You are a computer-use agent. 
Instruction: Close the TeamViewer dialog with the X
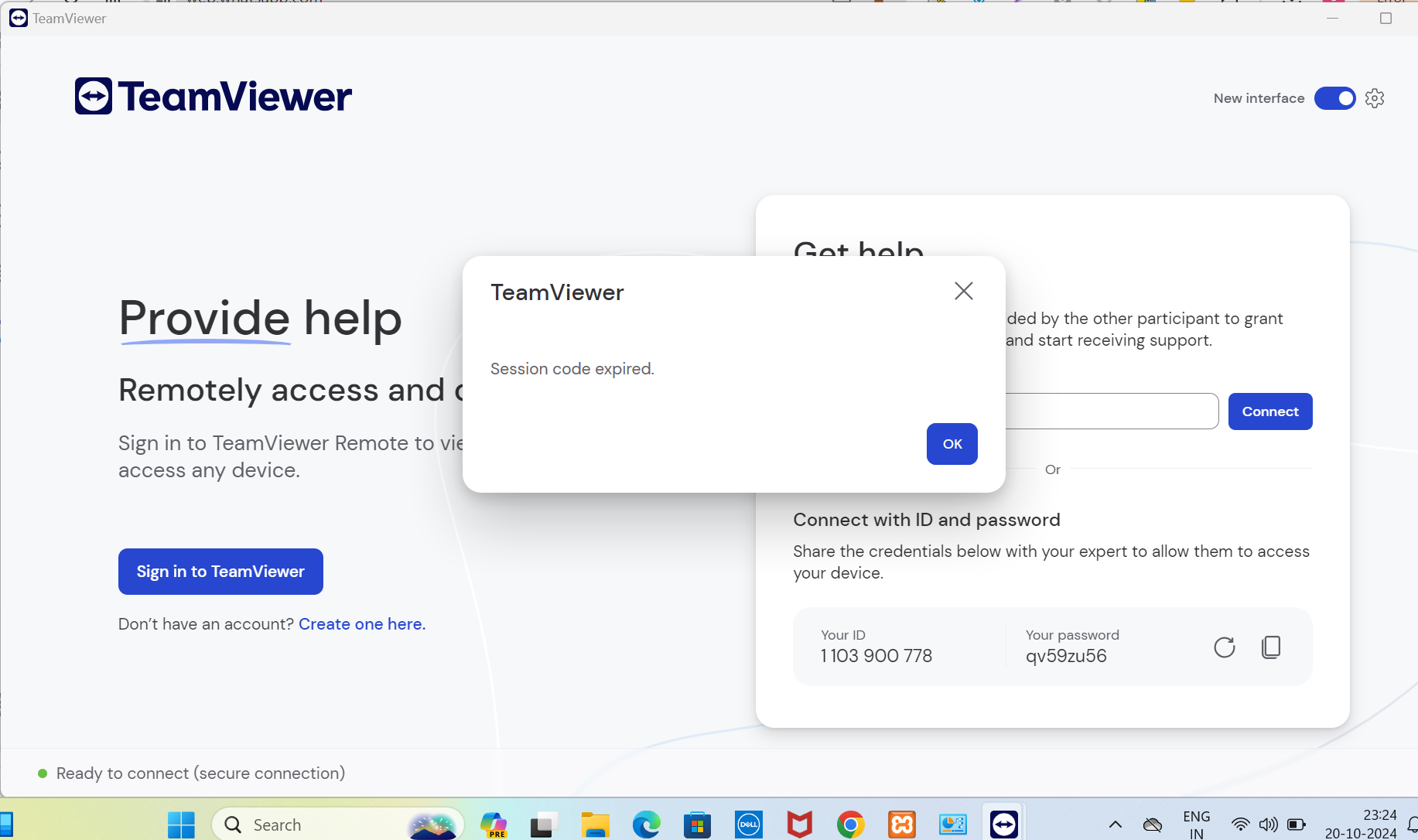tap(963, 291)
